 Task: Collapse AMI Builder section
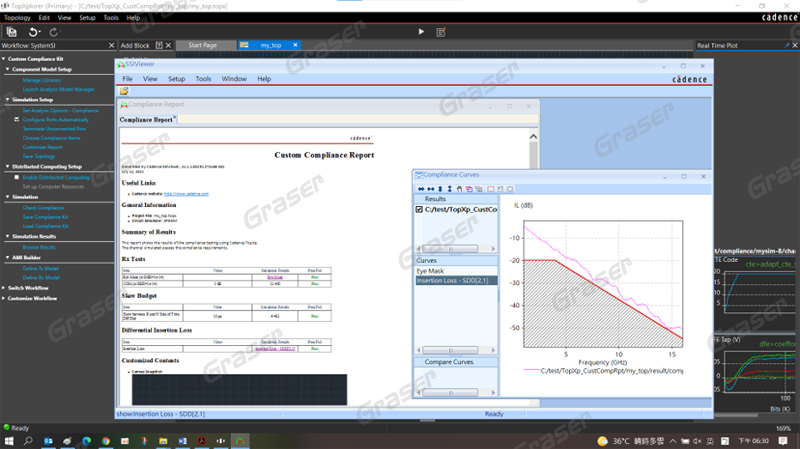tap(8, 257)
